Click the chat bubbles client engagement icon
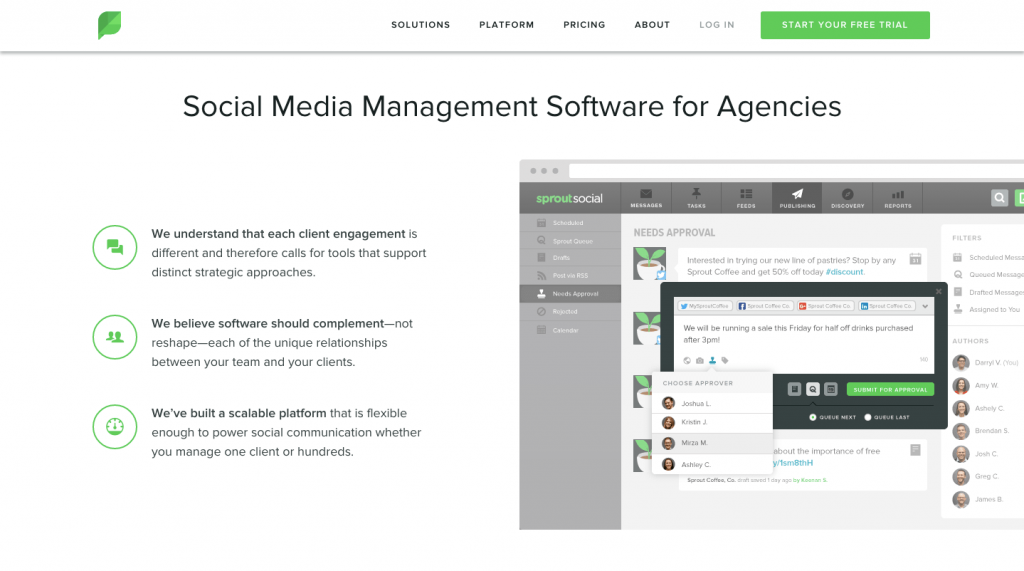The height and width of the screenshot is (571, 1024). (115, 247)
